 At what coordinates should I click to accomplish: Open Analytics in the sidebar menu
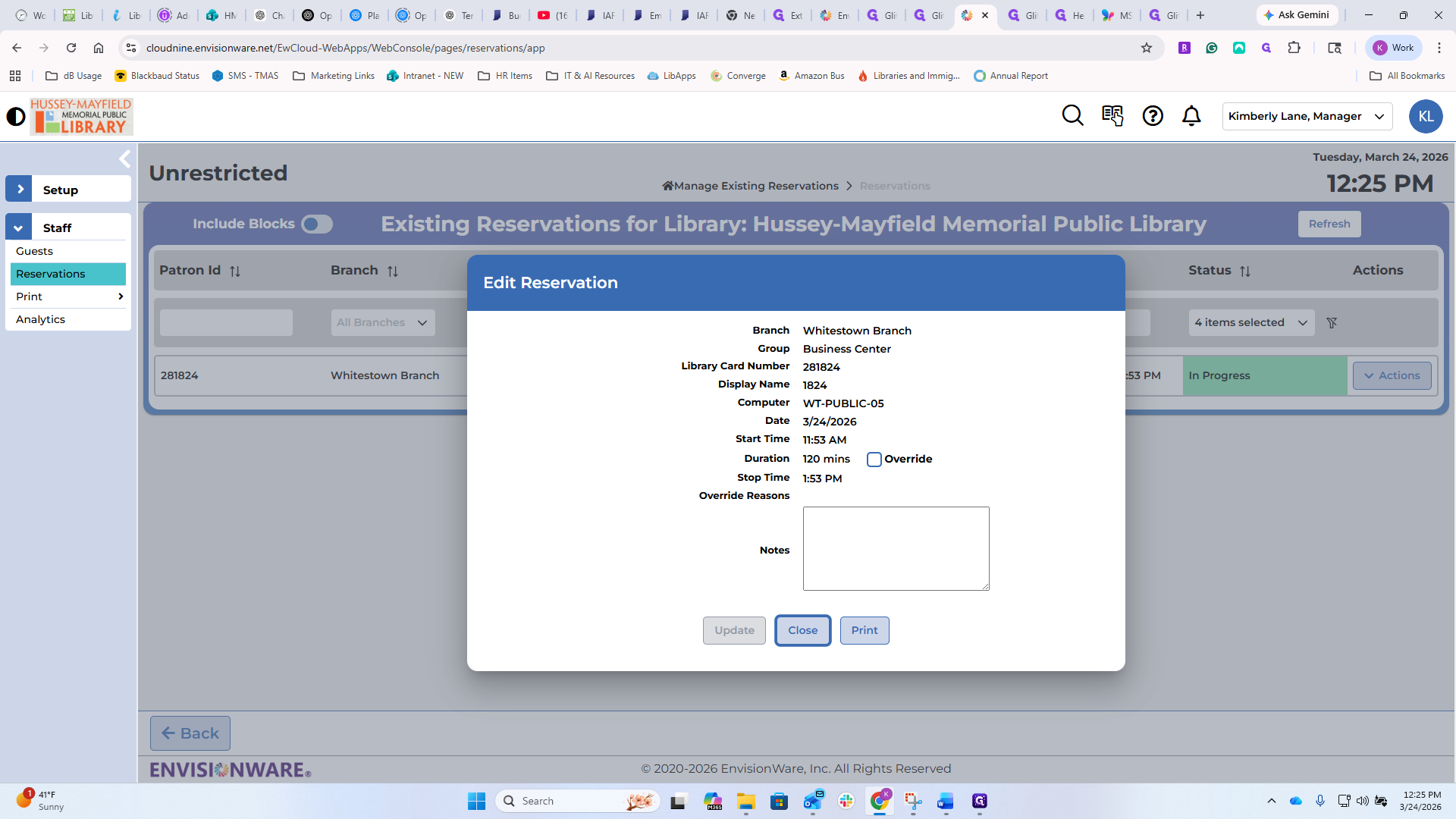[41, 319]
